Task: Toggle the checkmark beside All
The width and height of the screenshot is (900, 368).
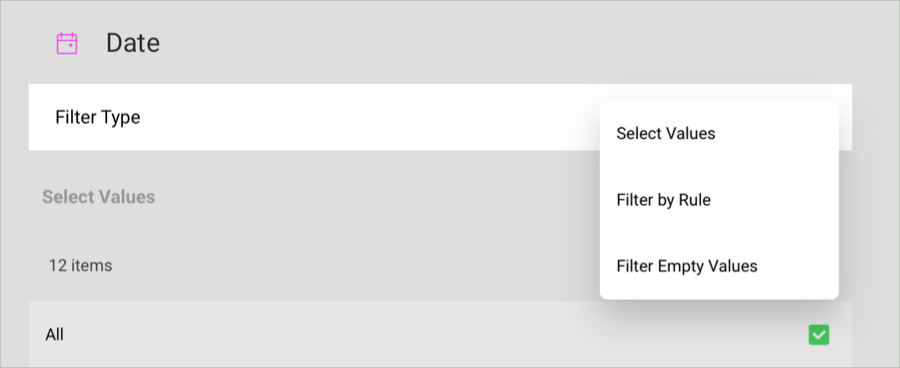Action: tap(818, 335)
